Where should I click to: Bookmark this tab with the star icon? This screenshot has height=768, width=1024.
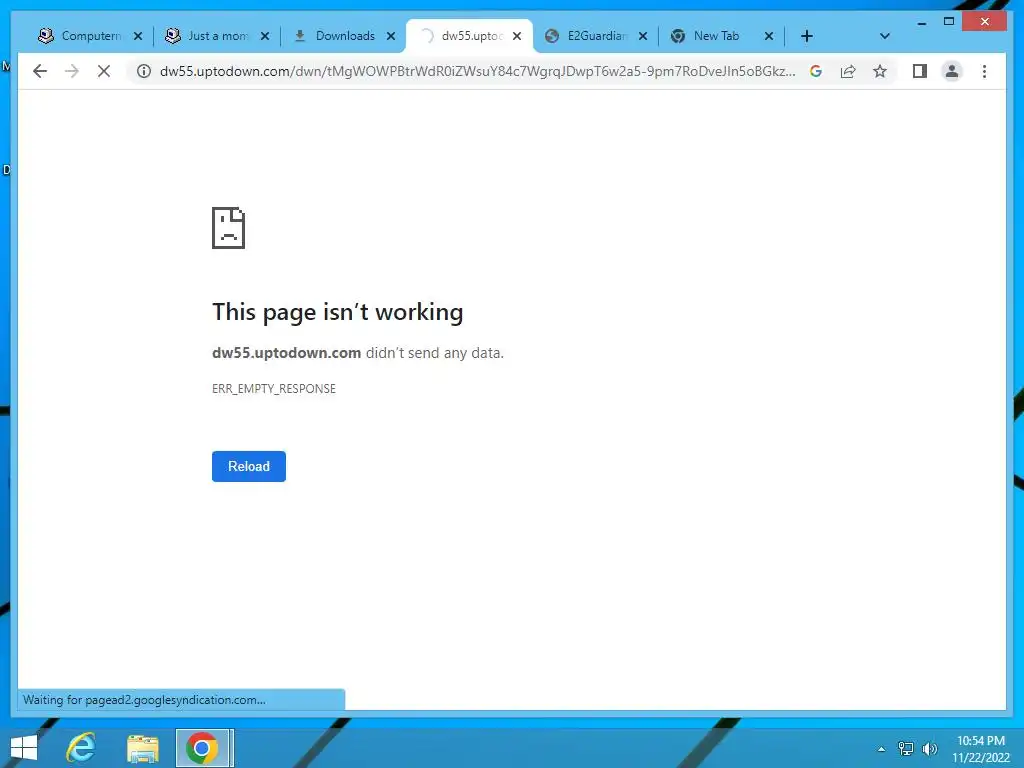coord(880,71)
